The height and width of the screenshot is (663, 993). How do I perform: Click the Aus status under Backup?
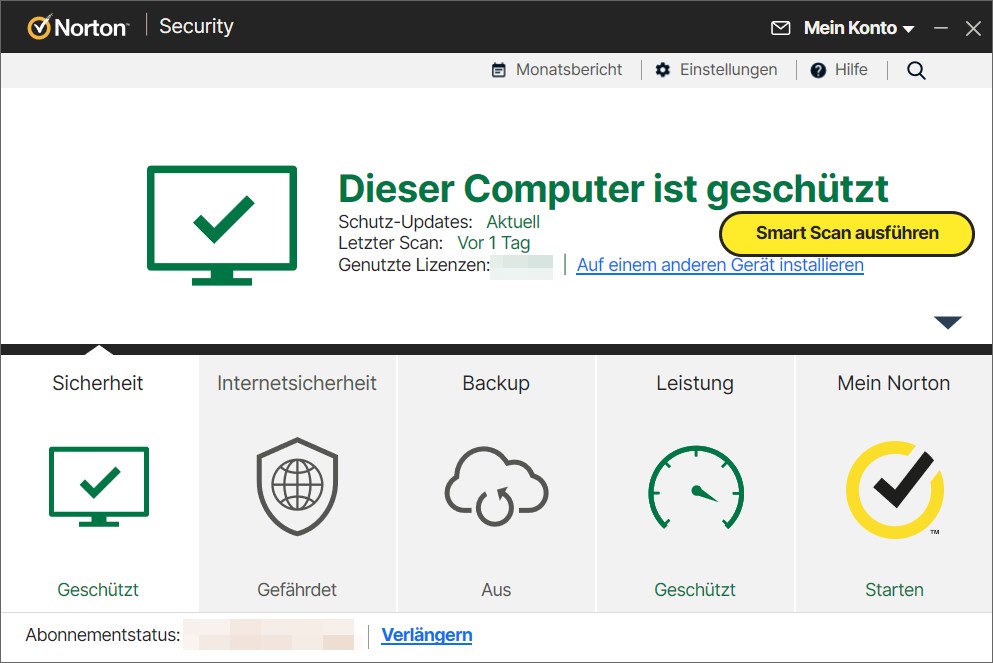point(496,590)
